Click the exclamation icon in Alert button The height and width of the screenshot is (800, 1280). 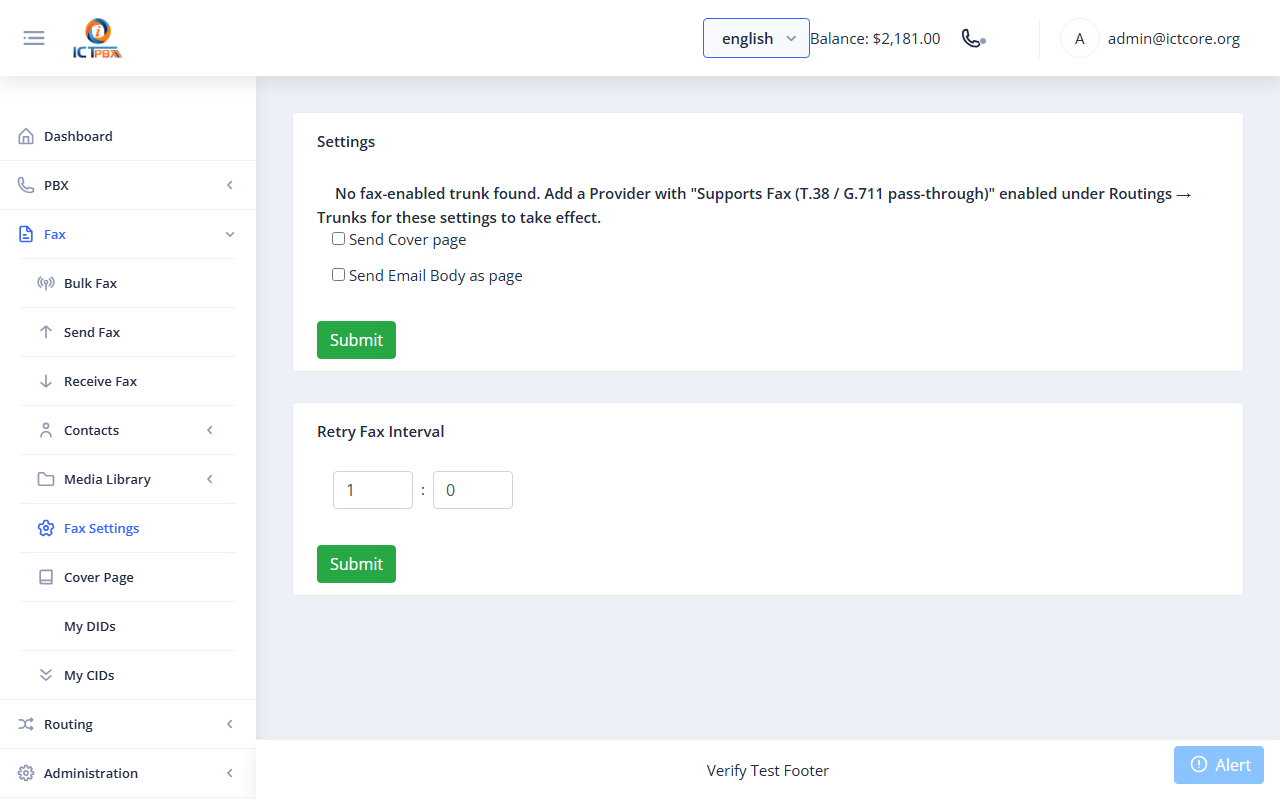1199,764
